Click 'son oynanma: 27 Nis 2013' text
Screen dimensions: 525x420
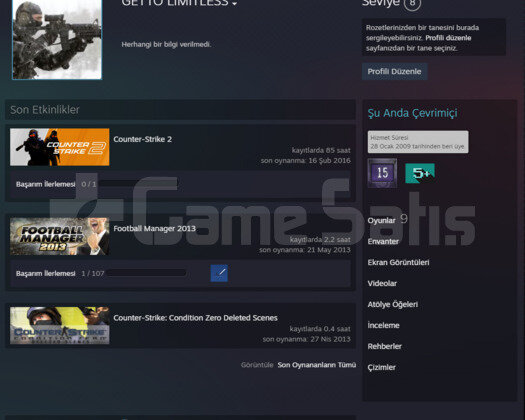coord(306,339)
